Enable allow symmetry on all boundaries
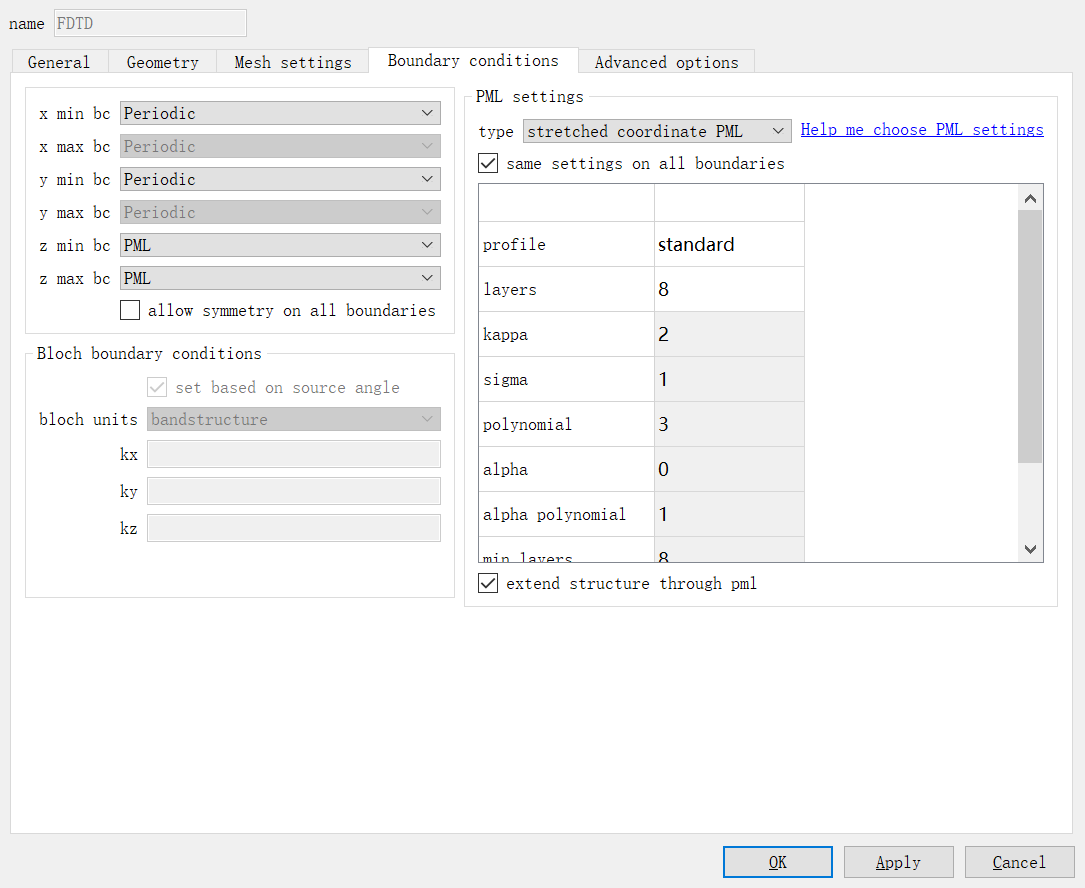This screenshot has width=1085, height=888. click(x=130, y=310)
